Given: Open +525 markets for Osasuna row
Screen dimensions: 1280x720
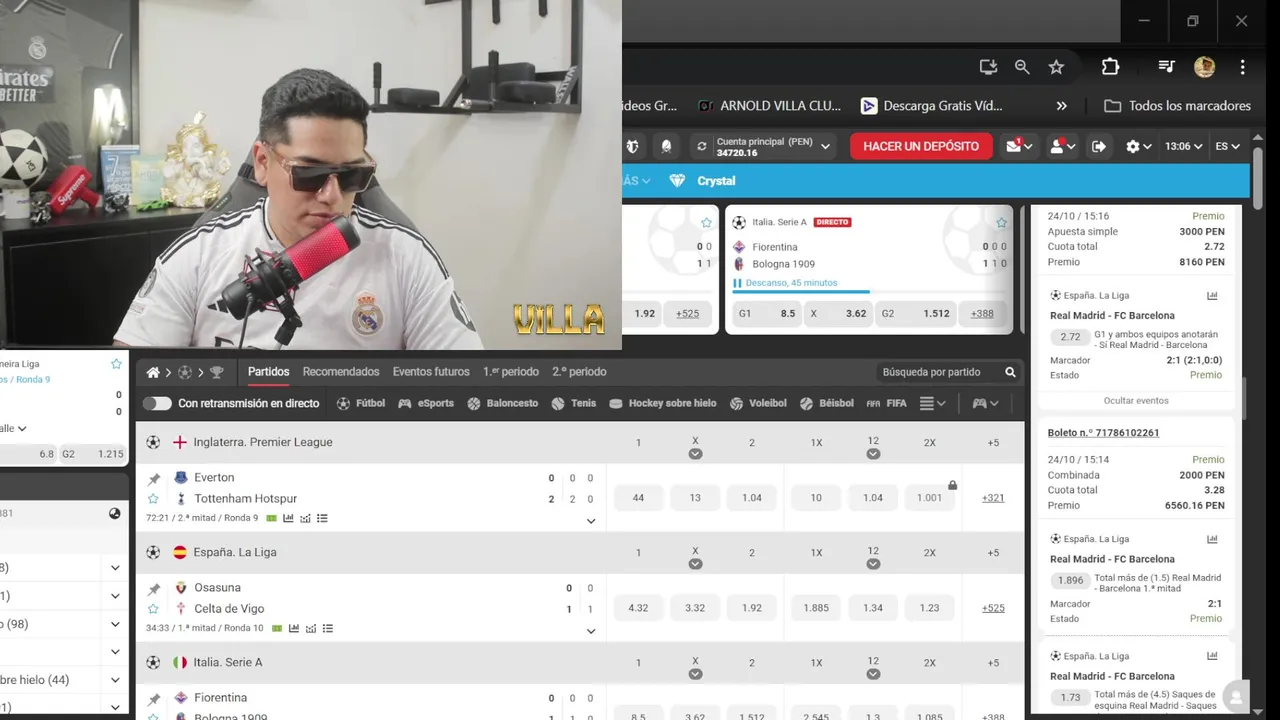Looking at the screenshot, I should pyautogui.click(x=993, y=607).
